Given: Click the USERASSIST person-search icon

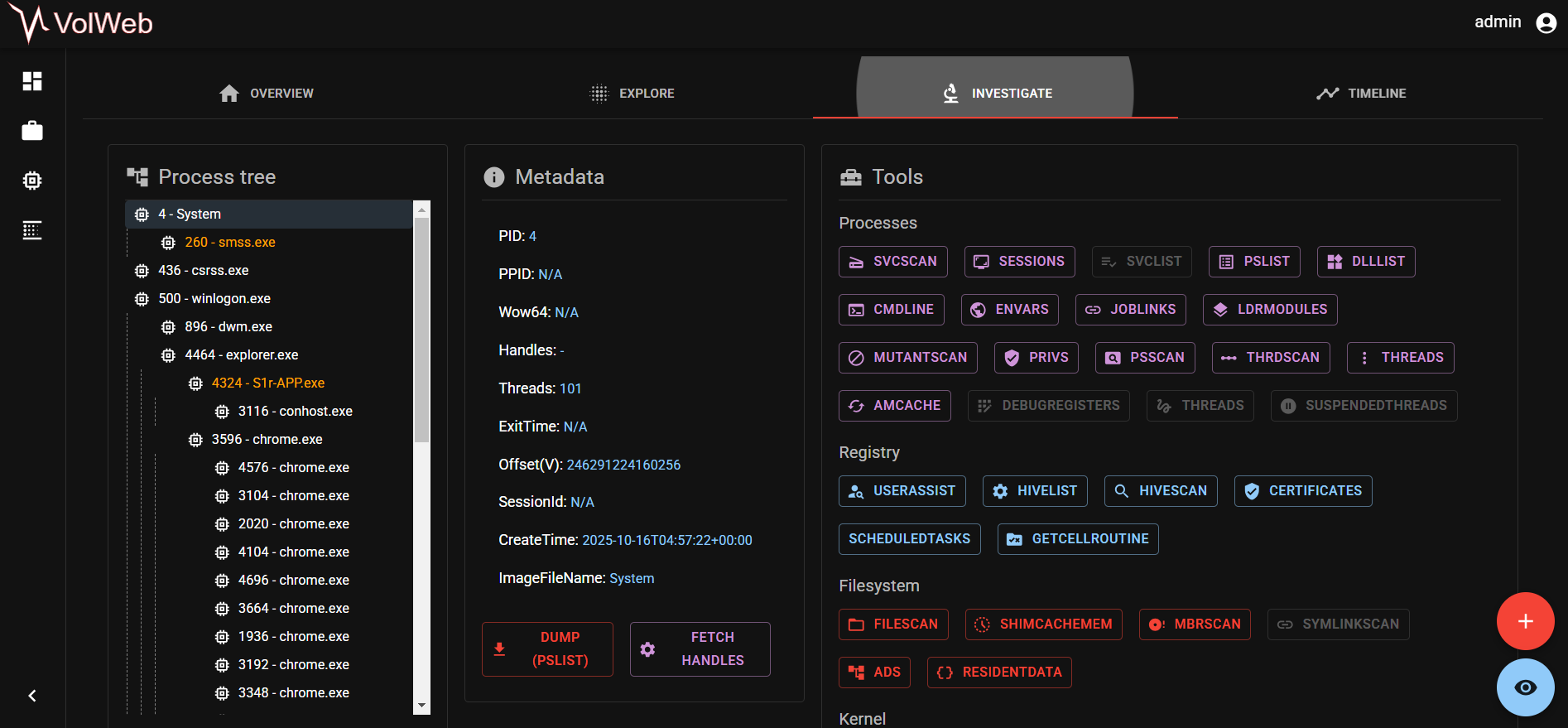Looking at the screenshot, I should coord(856,491).
